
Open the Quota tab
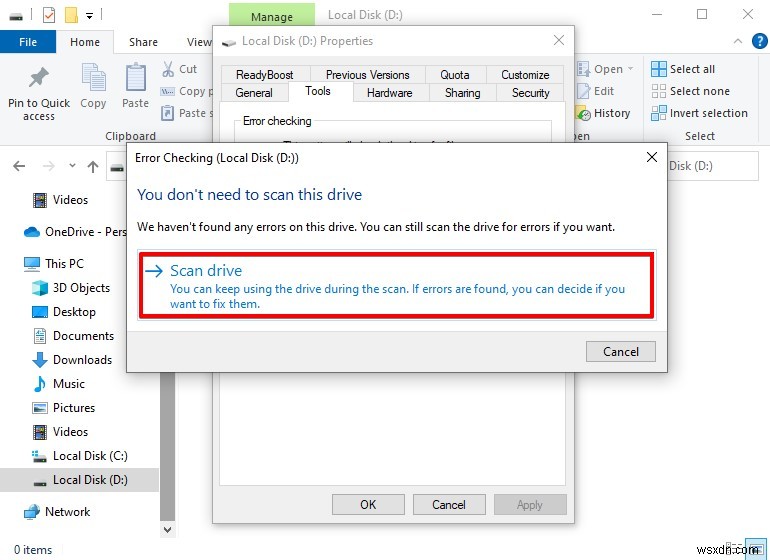click(x=455, y=75)
